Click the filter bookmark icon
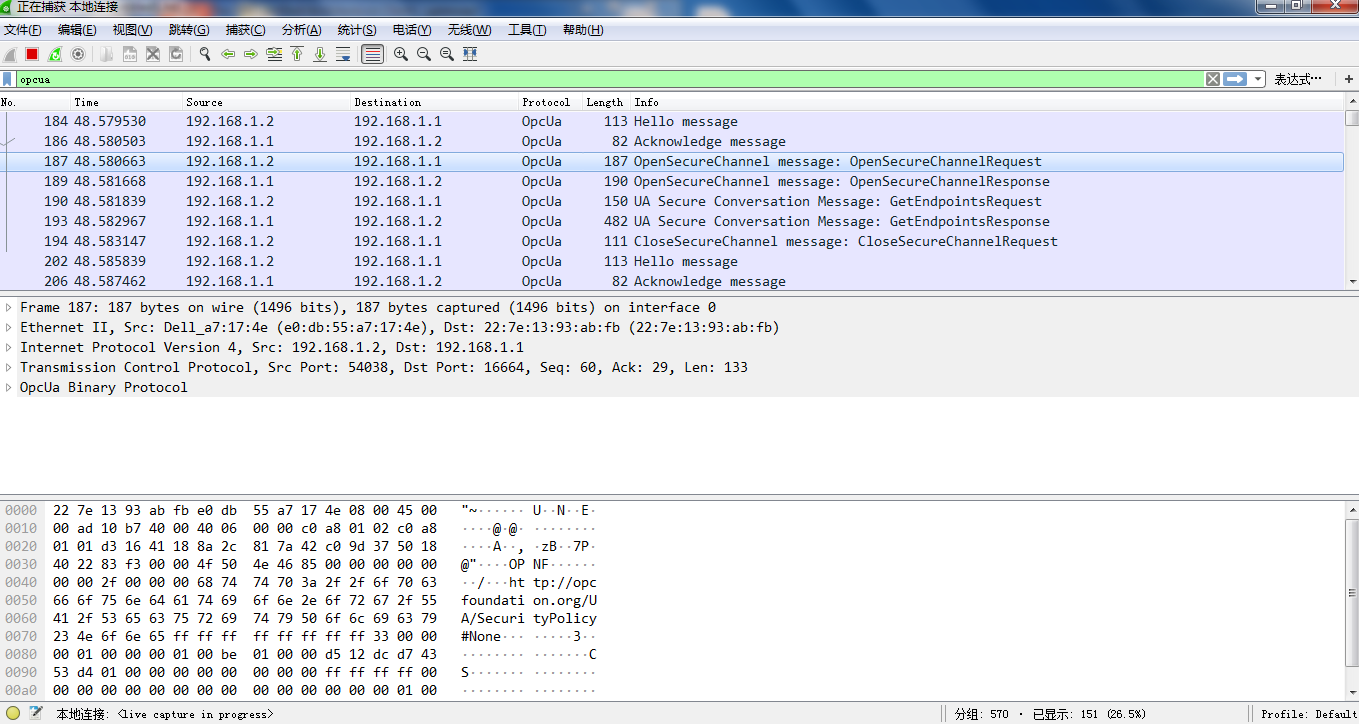Image resolution: width=1359 pixels, height=724 pixels. [8, 79]
